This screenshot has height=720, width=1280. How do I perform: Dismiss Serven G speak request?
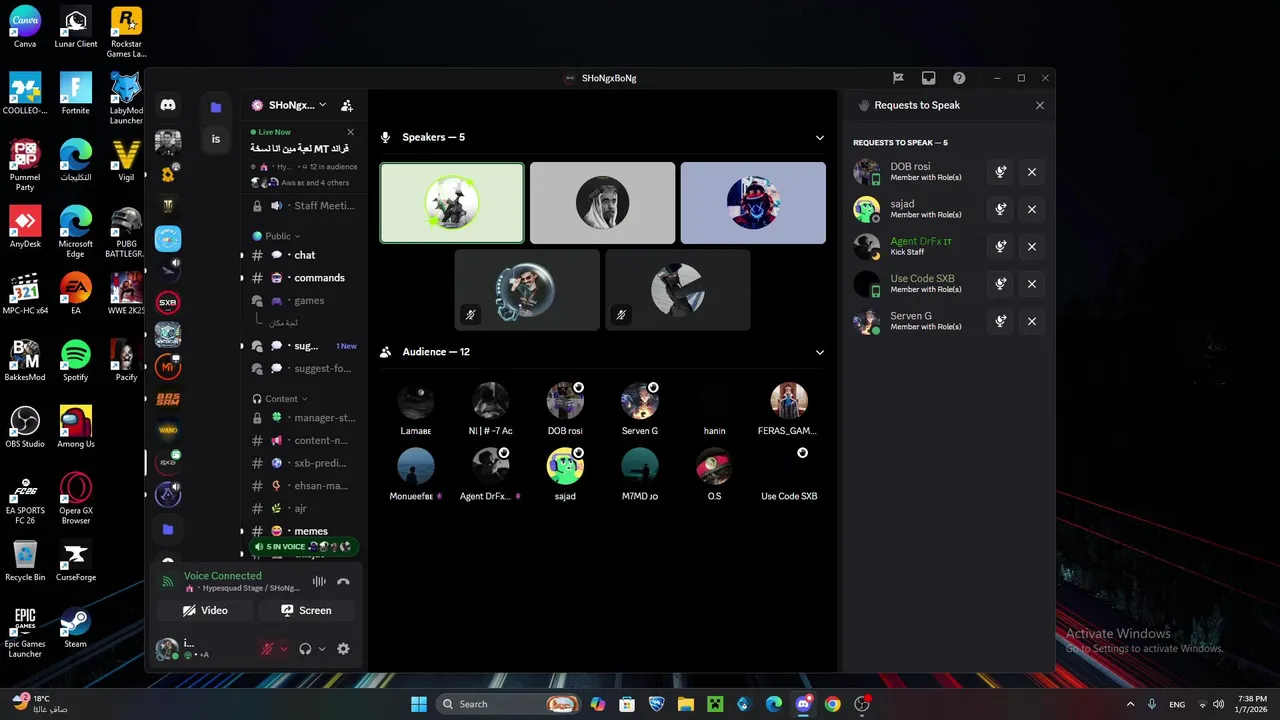tap(1032, 321)
